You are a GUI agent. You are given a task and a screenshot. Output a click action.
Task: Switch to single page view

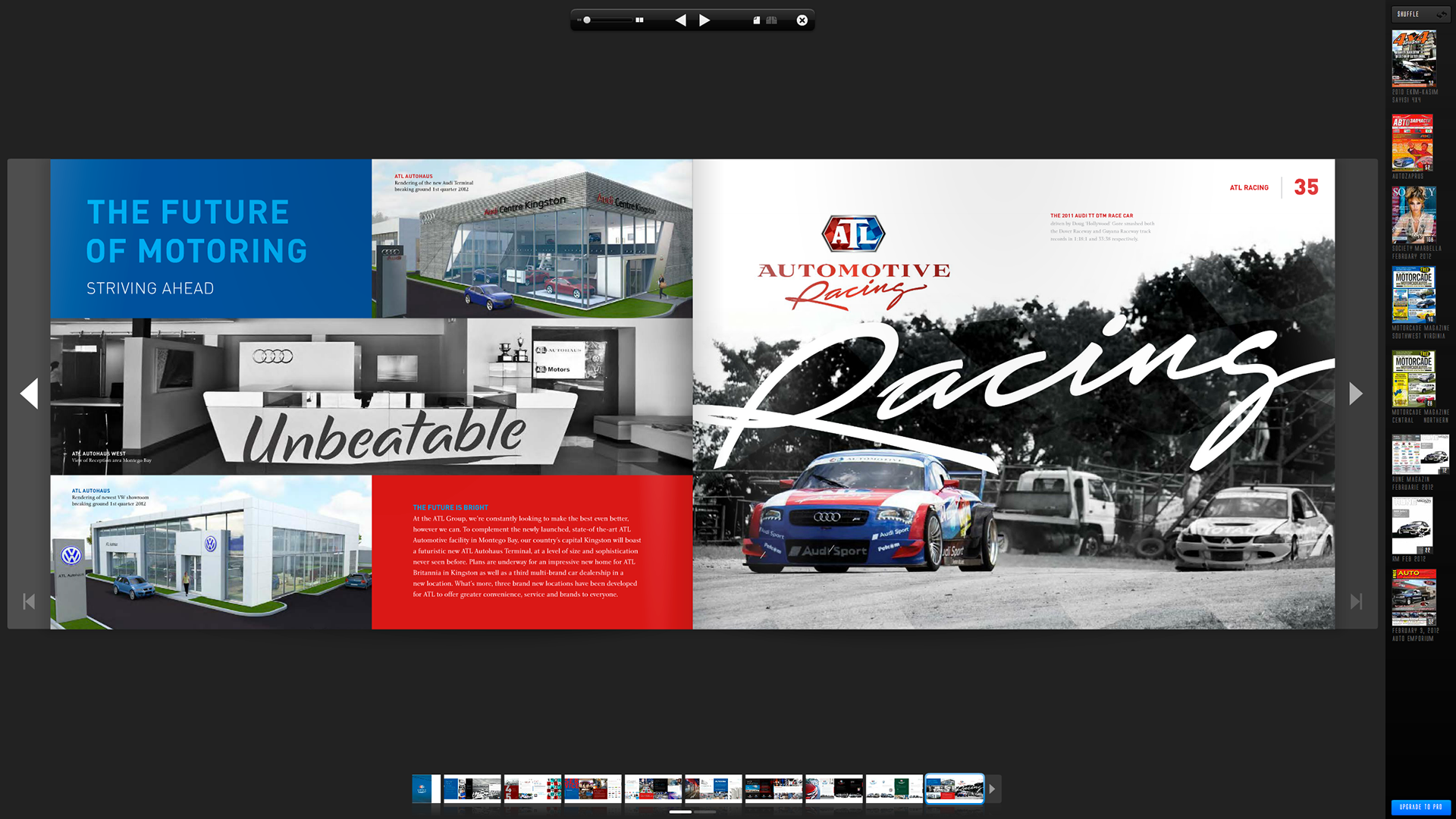pos(756,20)
